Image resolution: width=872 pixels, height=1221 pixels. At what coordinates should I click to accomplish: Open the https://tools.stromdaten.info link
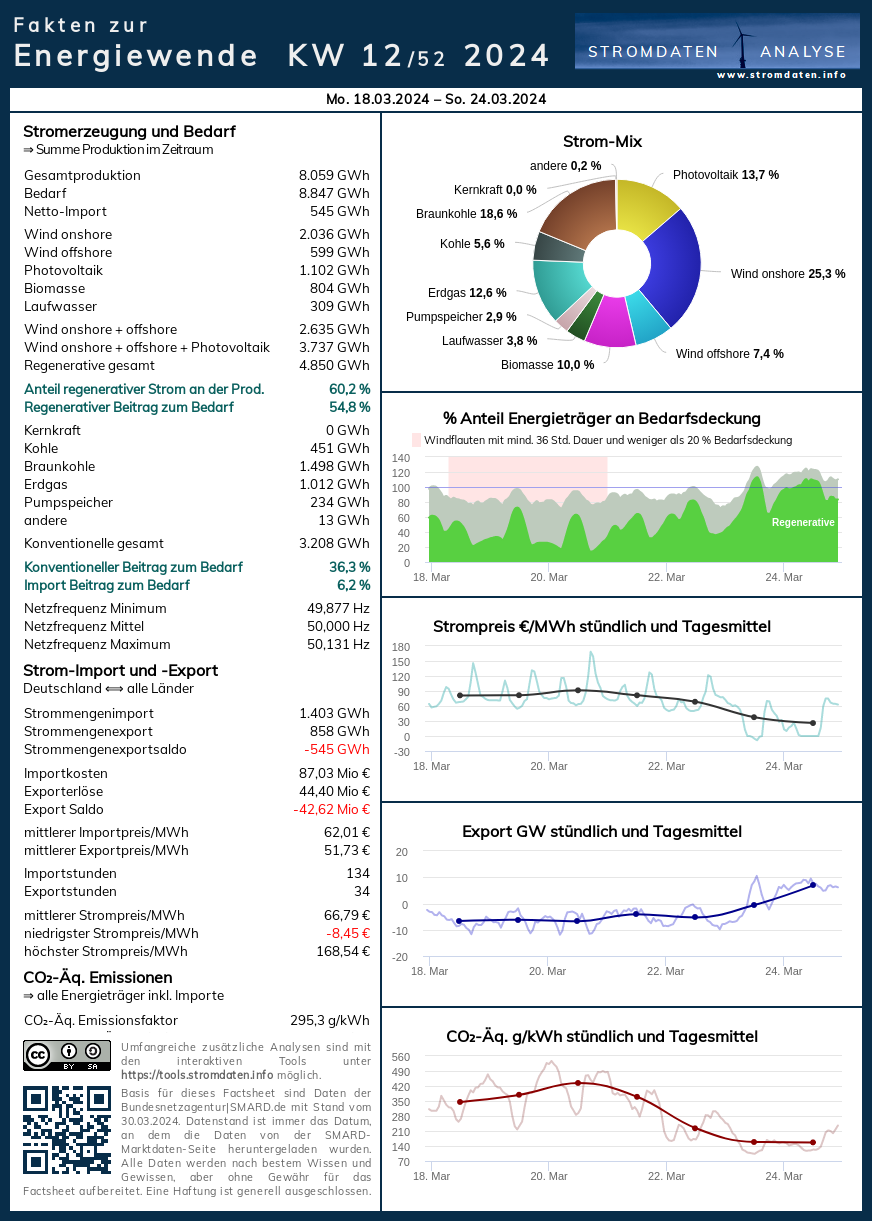click(x=197, y=1074)
